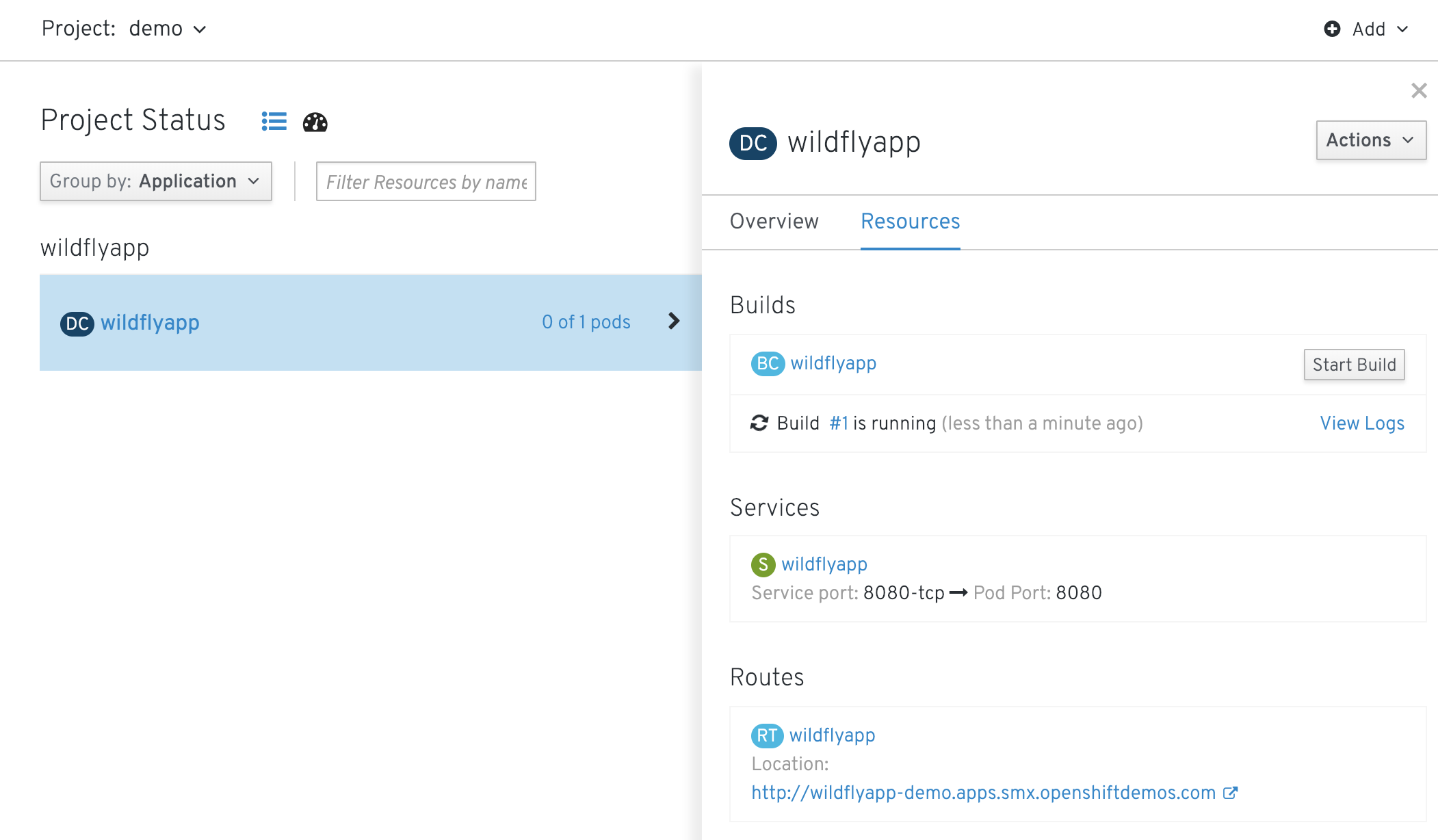Select the list view icon next to Project Status
This screenshot has width=1438, height=840.
coord(273,121)
